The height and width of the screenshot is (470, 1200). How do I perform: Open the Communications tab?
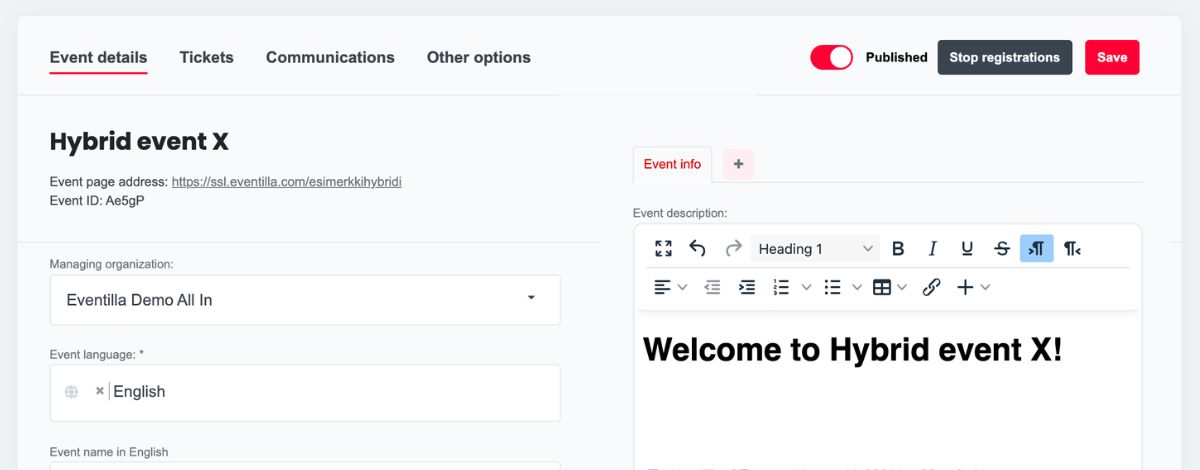(x=330, y=57)
